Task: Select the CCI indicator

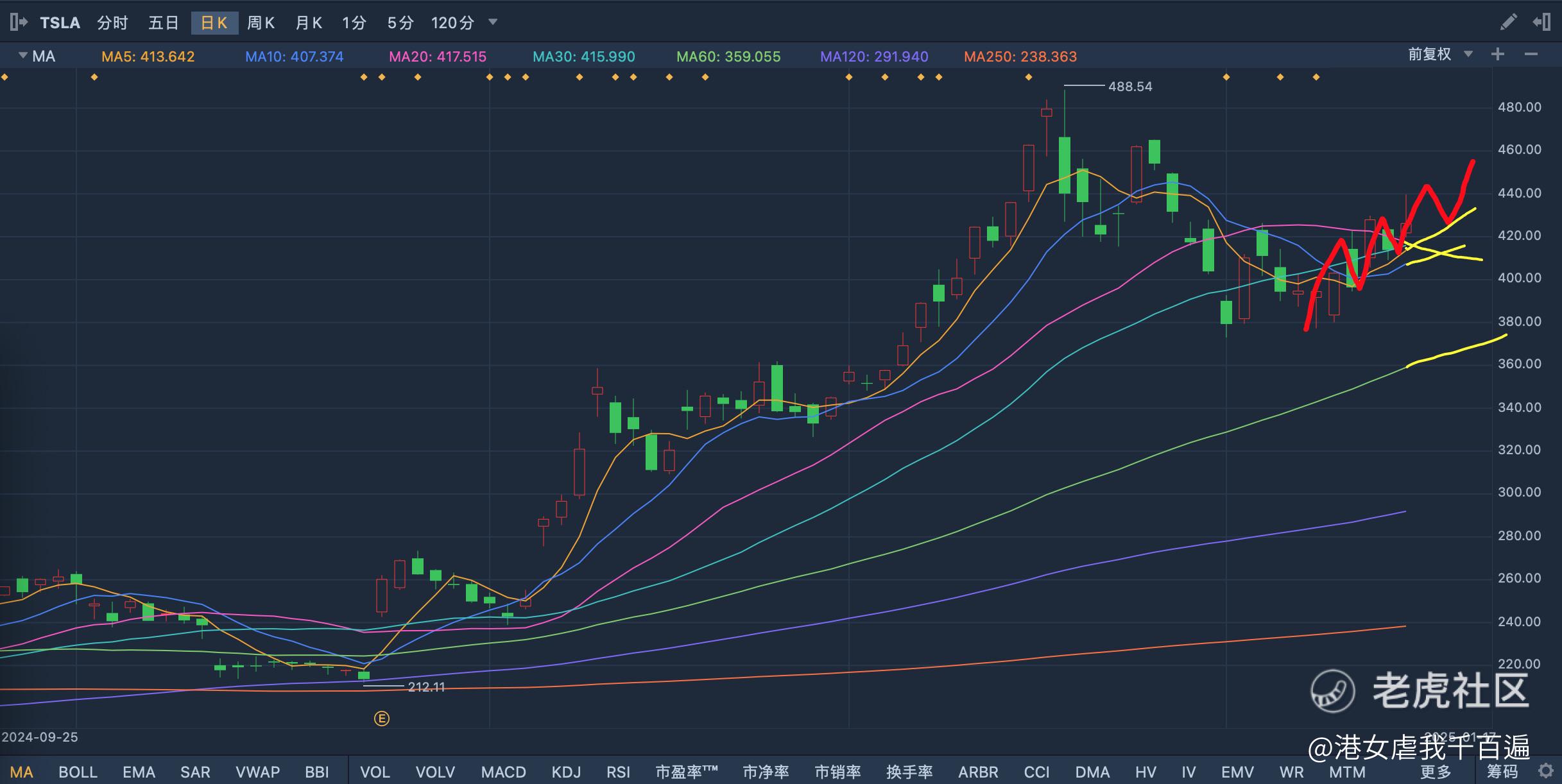Action: pos(1036,772)
